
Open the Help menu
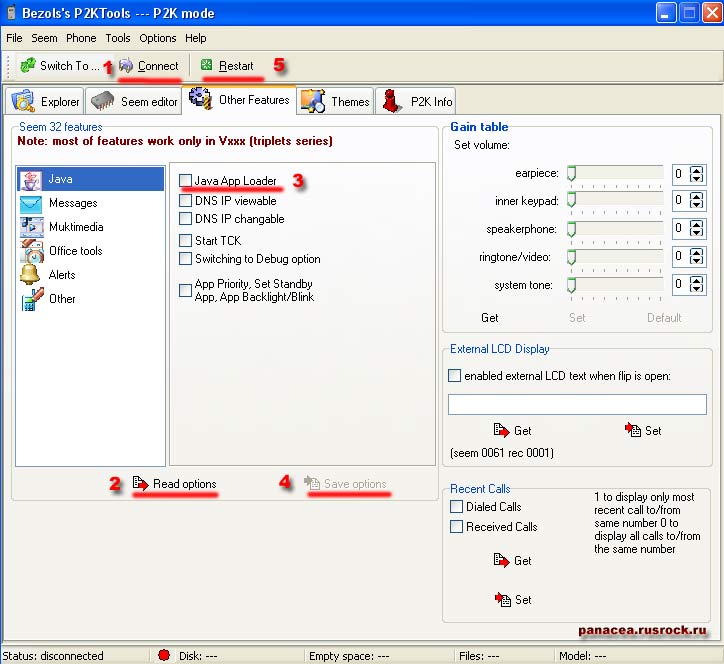(x=195, y=38)
